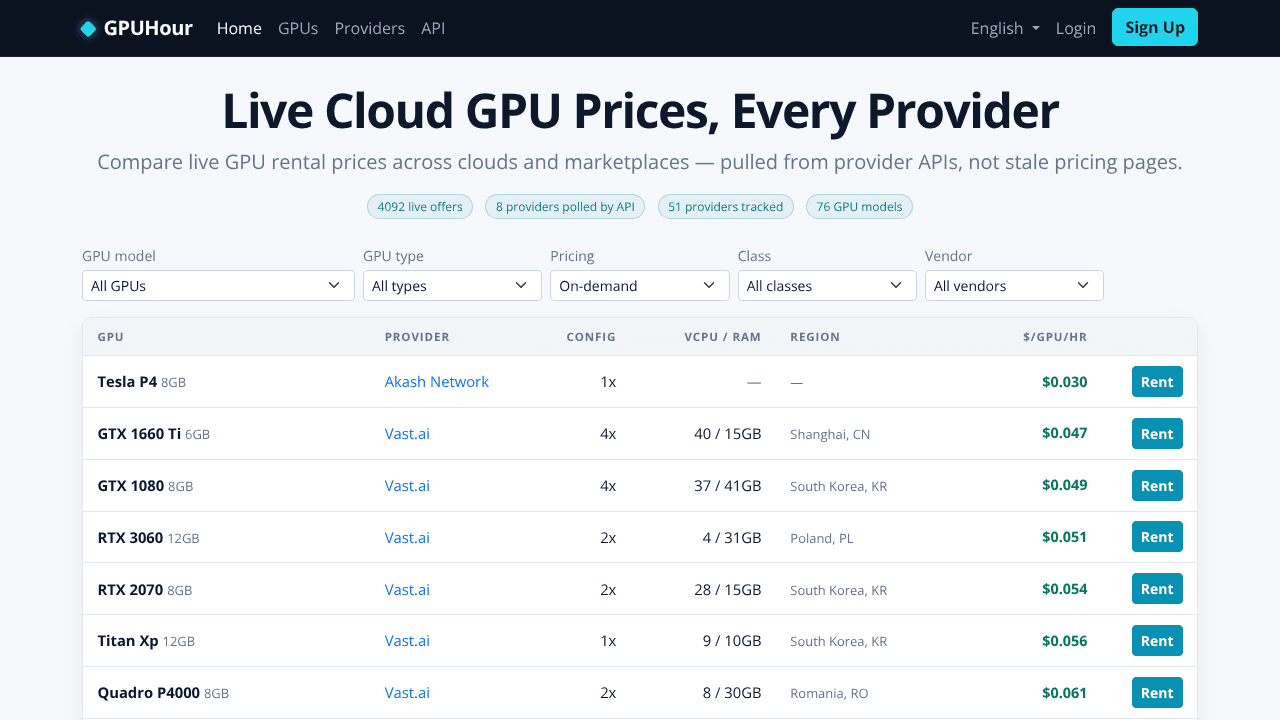Click the CONFIG column header
The image size is (1280, 720).
point(591,337)
